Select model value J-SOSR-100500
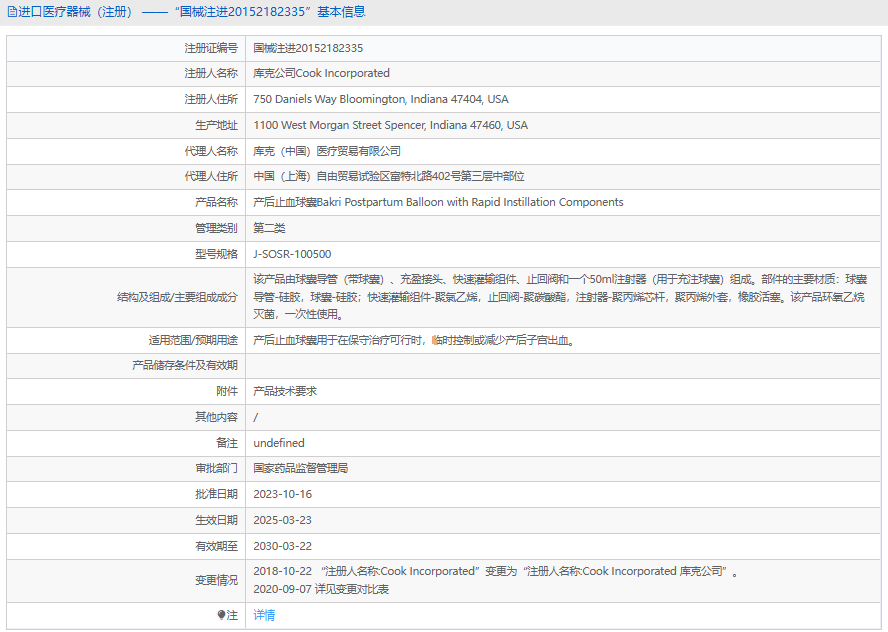Image resolution: width=888 pixels, height=632 pixels. point(292,254)
